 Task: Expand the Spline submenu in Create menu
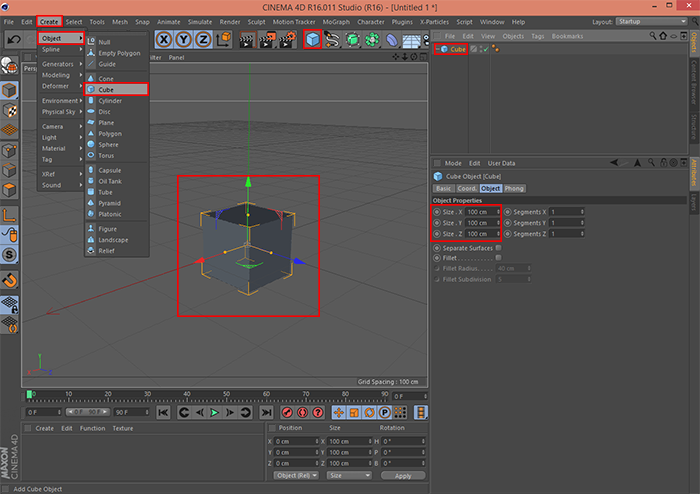(x=61, y=50)
